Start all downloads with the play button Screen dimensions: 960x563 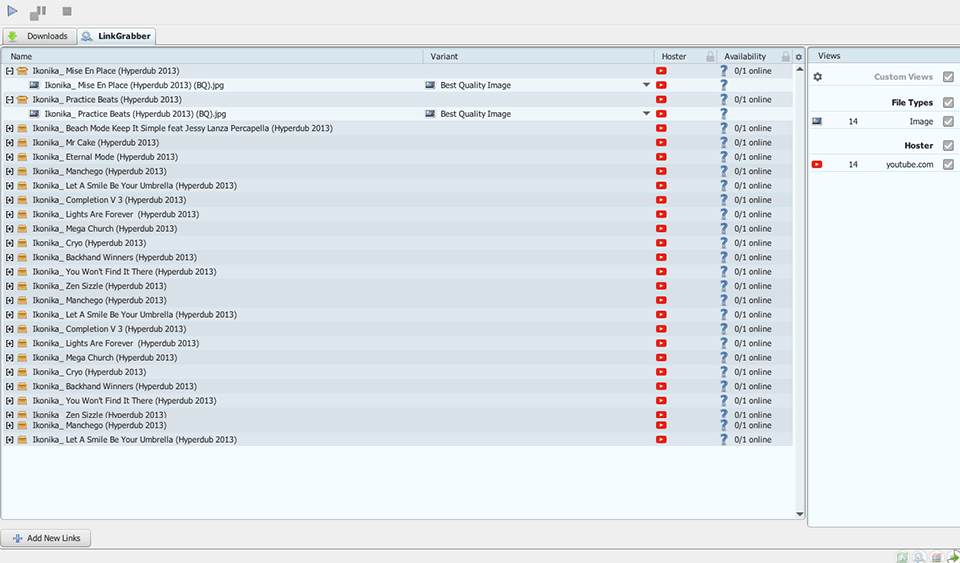pos(13,12)
